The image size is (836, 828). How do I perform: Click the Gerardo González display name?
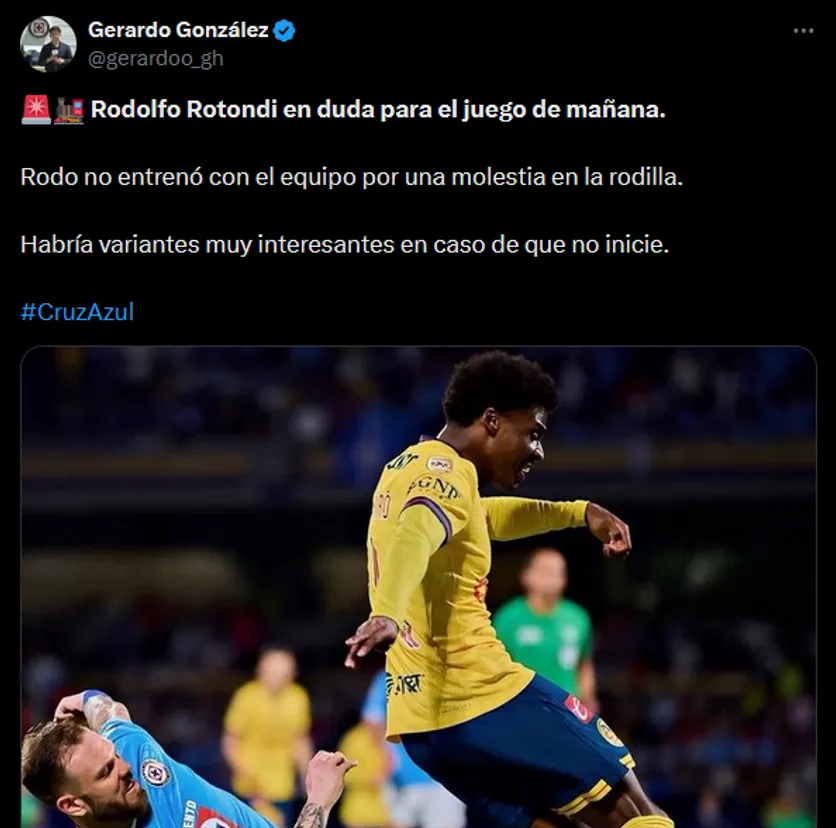point(178,30)
